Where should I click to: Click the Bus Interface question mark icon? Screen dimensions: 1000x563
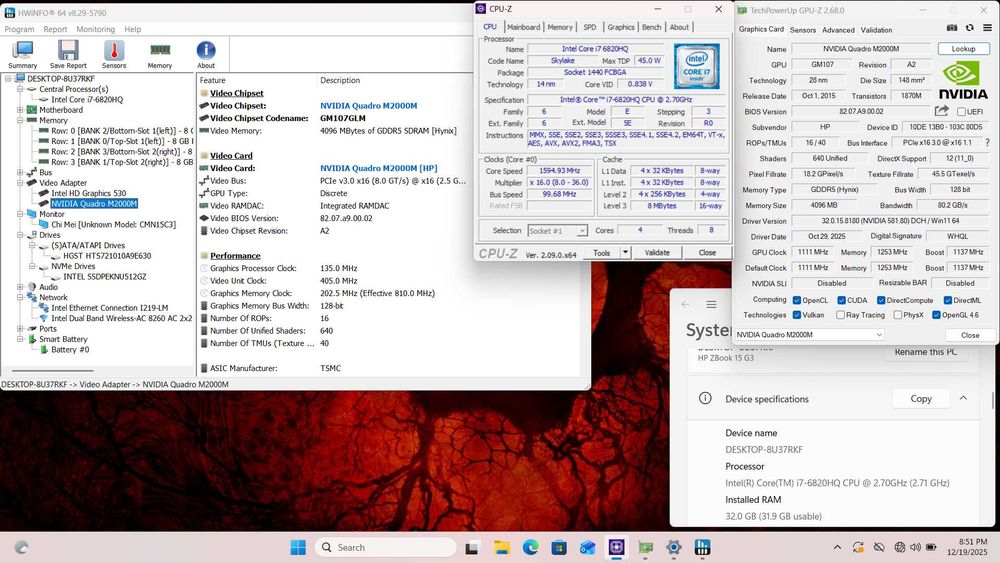[x=988, y=143]
